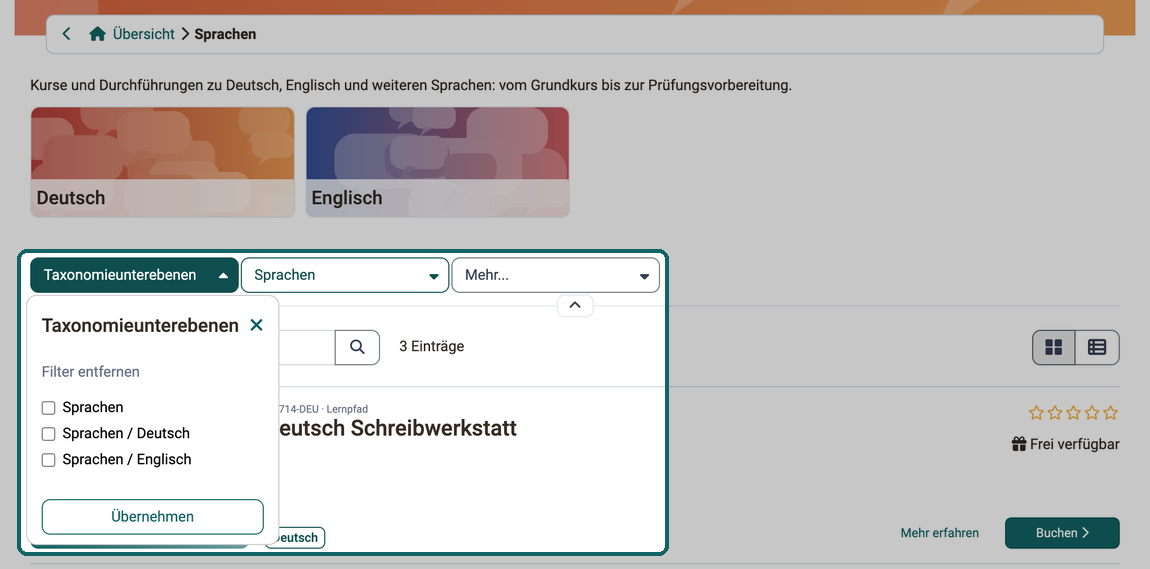Switch to list view
This screenshot has width=1150, height=569.
pos(1097,347)
